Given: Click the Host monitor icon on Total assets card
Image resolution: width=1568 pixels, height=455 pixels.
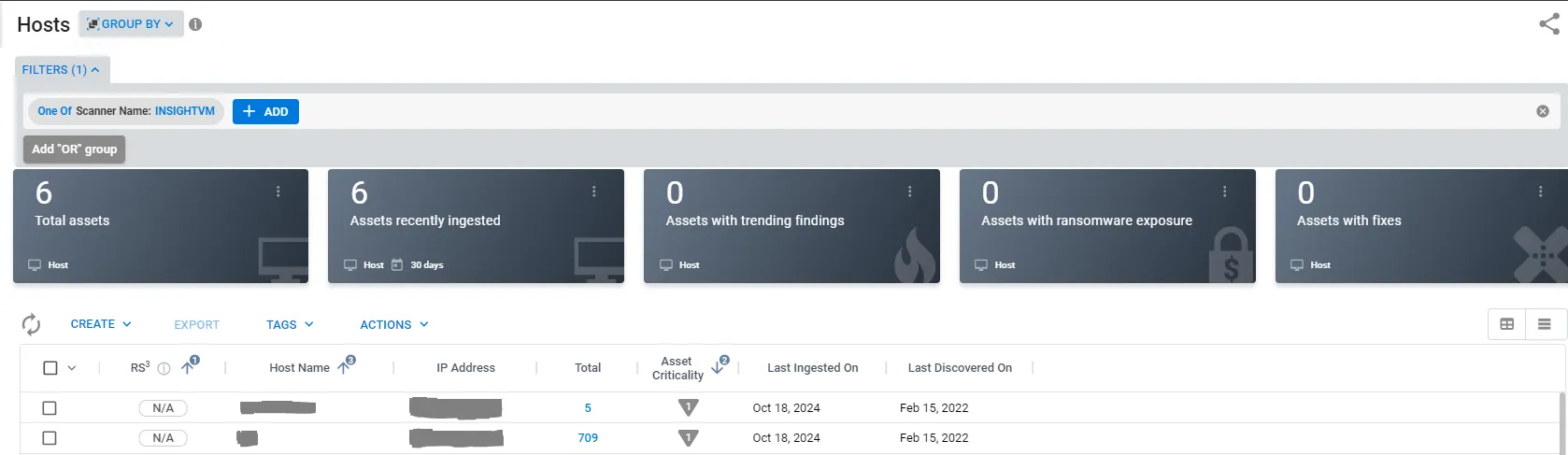Looking at the screenshot, I should 35,265.
